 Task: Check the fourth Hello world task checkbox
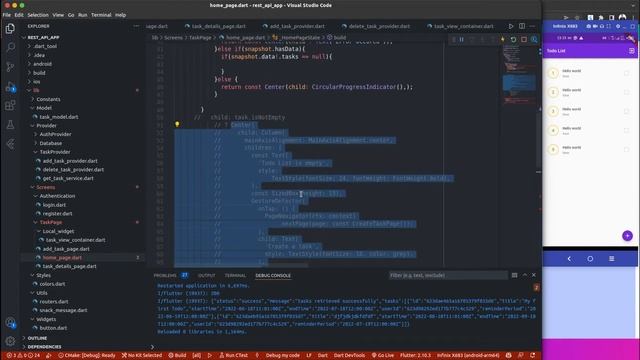(627, 131)
